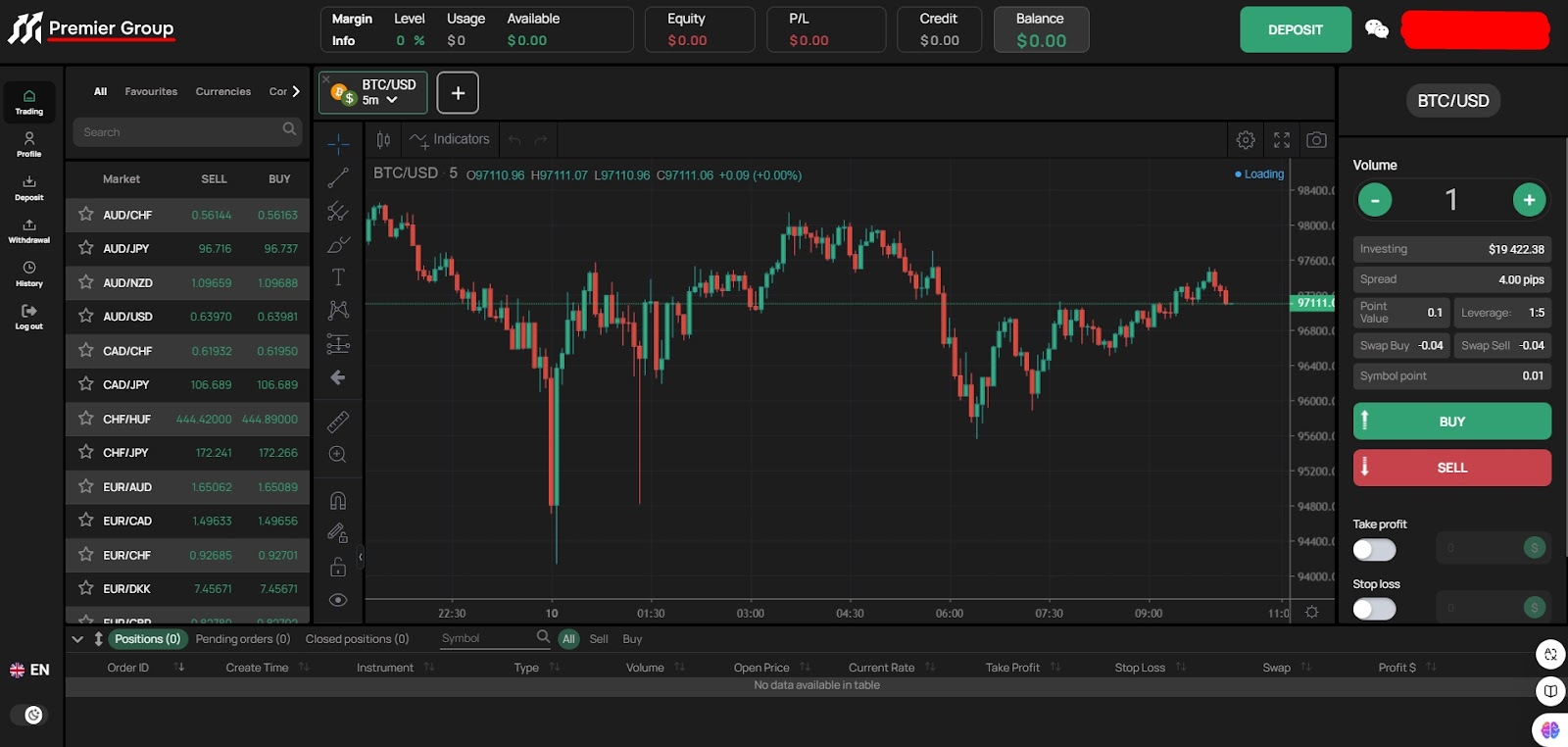This screenshot has height=747, width=1568.
Task: Open chart settings gear
Action: coord(1246,140)
